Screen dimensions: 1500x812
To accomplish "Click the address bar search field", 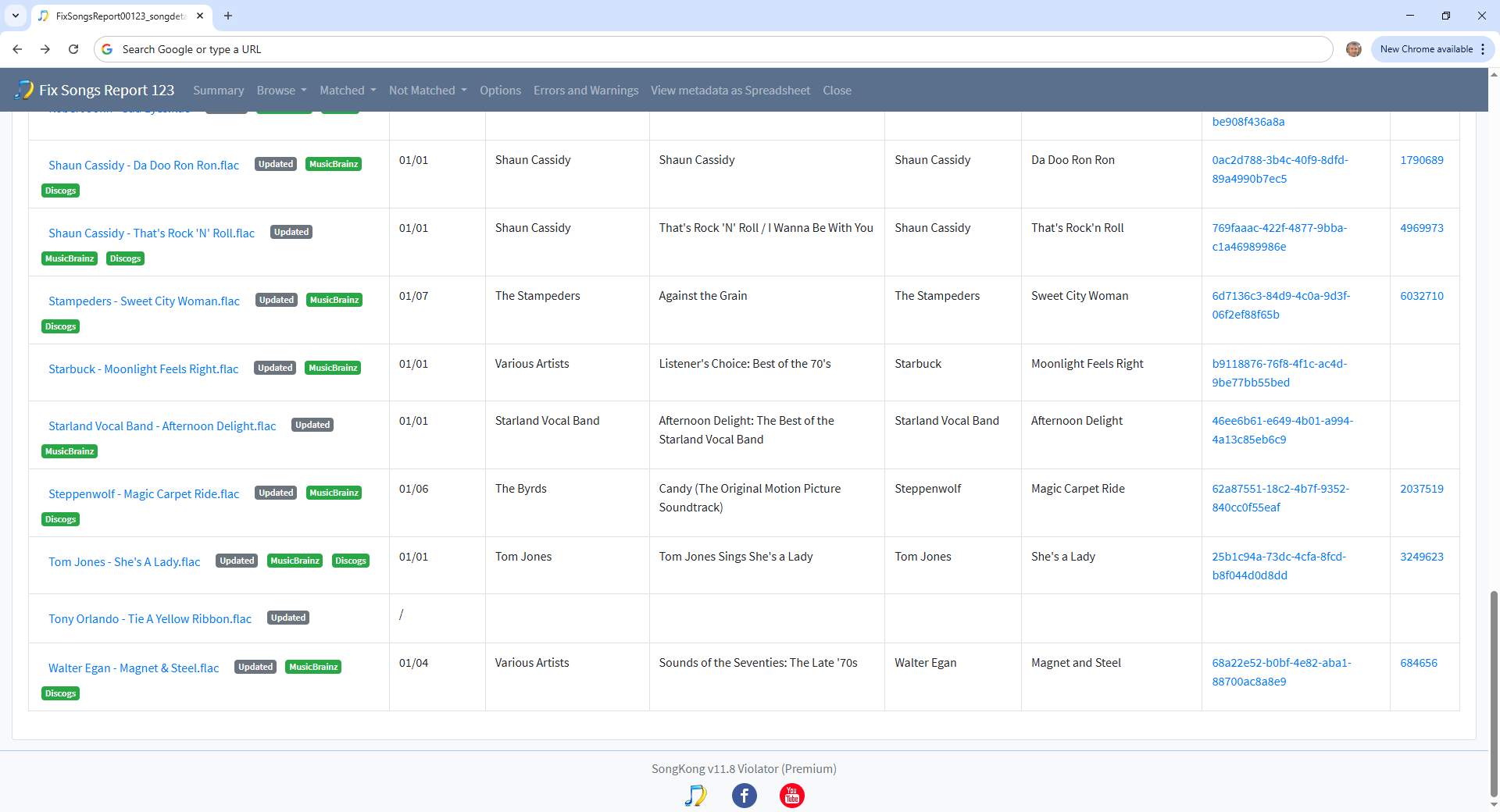I will coord(713,49).
